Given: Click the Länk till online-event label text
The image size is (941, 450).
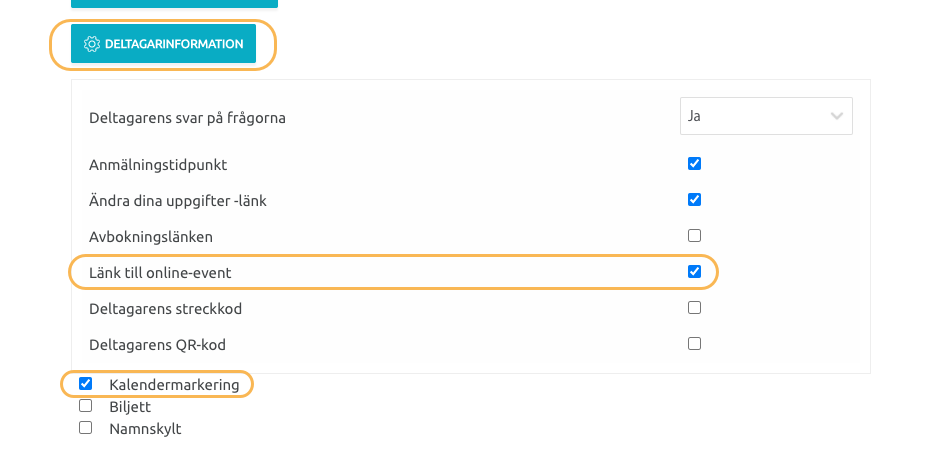Looking at the screenshot, I should click(x=160, y=273).
